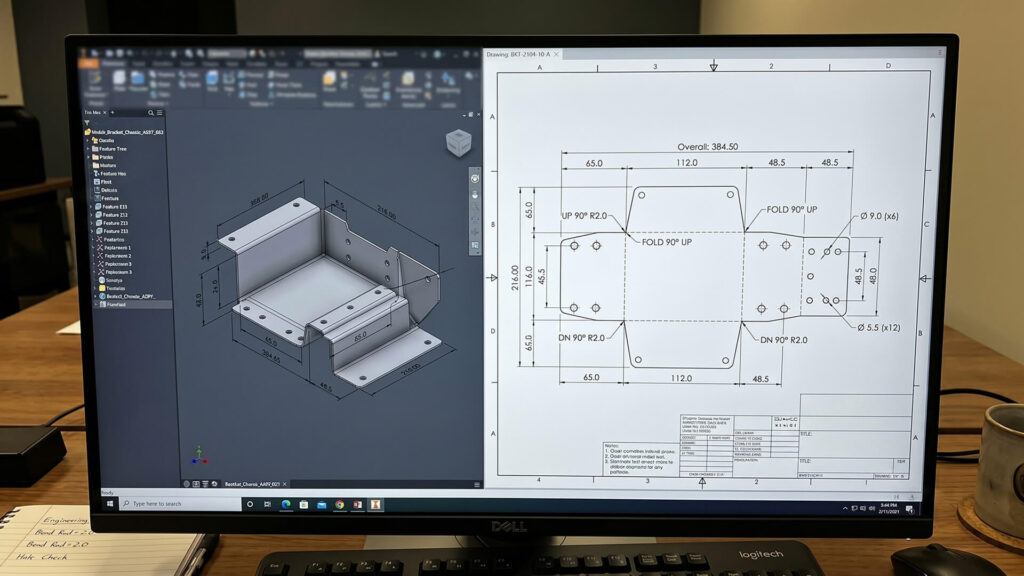Launch Microsoft Edge from the taskbar
Screen dimensions: 1024x576
click(x=286, y=504)
